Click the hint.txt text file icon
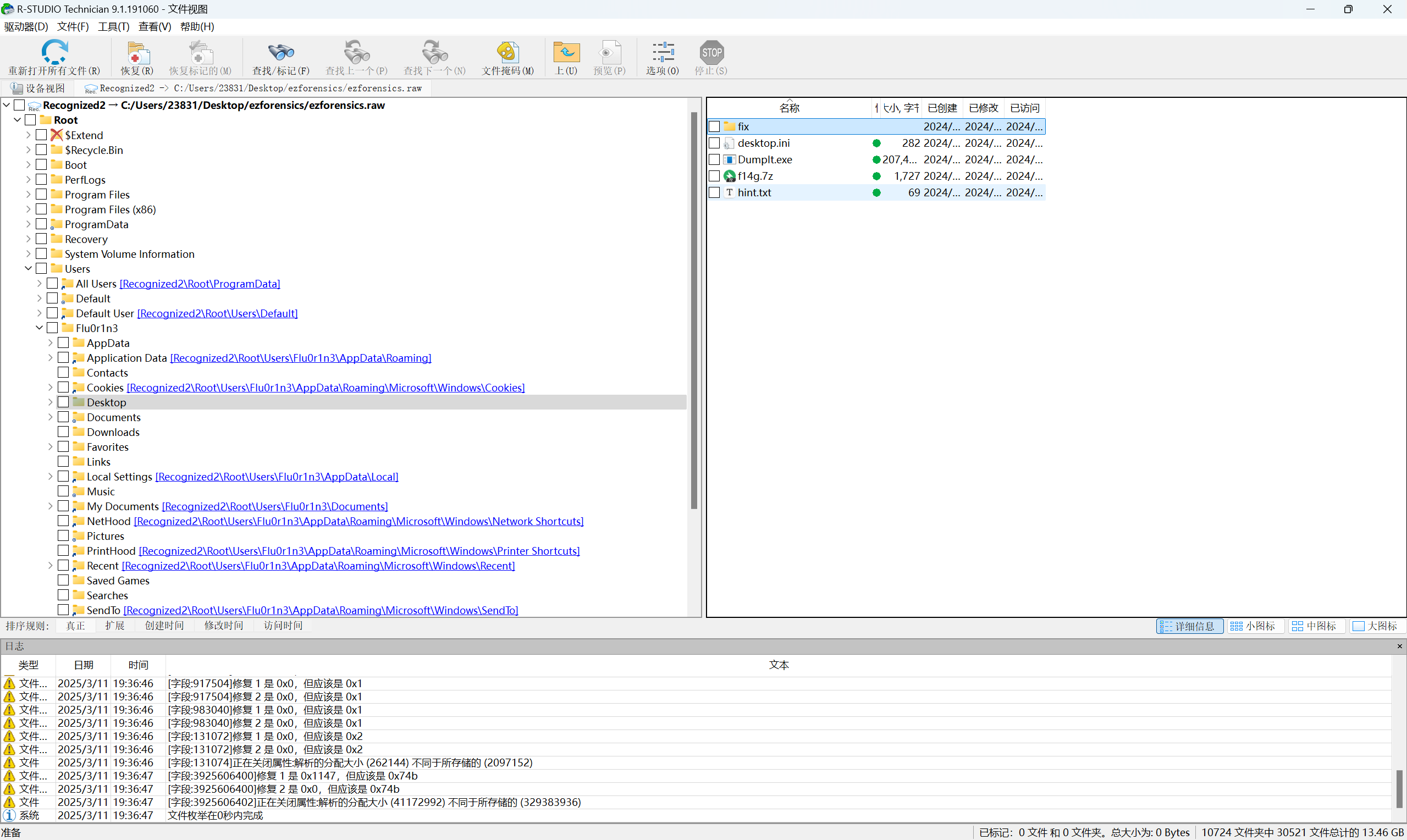The image size is (1407, 840). pos(730,192)
